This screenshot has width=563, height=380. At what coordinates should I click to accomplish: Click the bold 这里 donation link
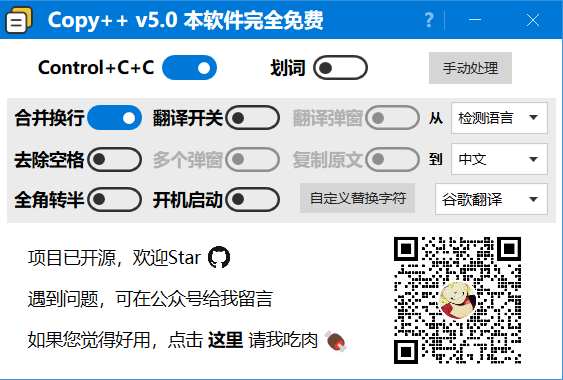[226, 340]
